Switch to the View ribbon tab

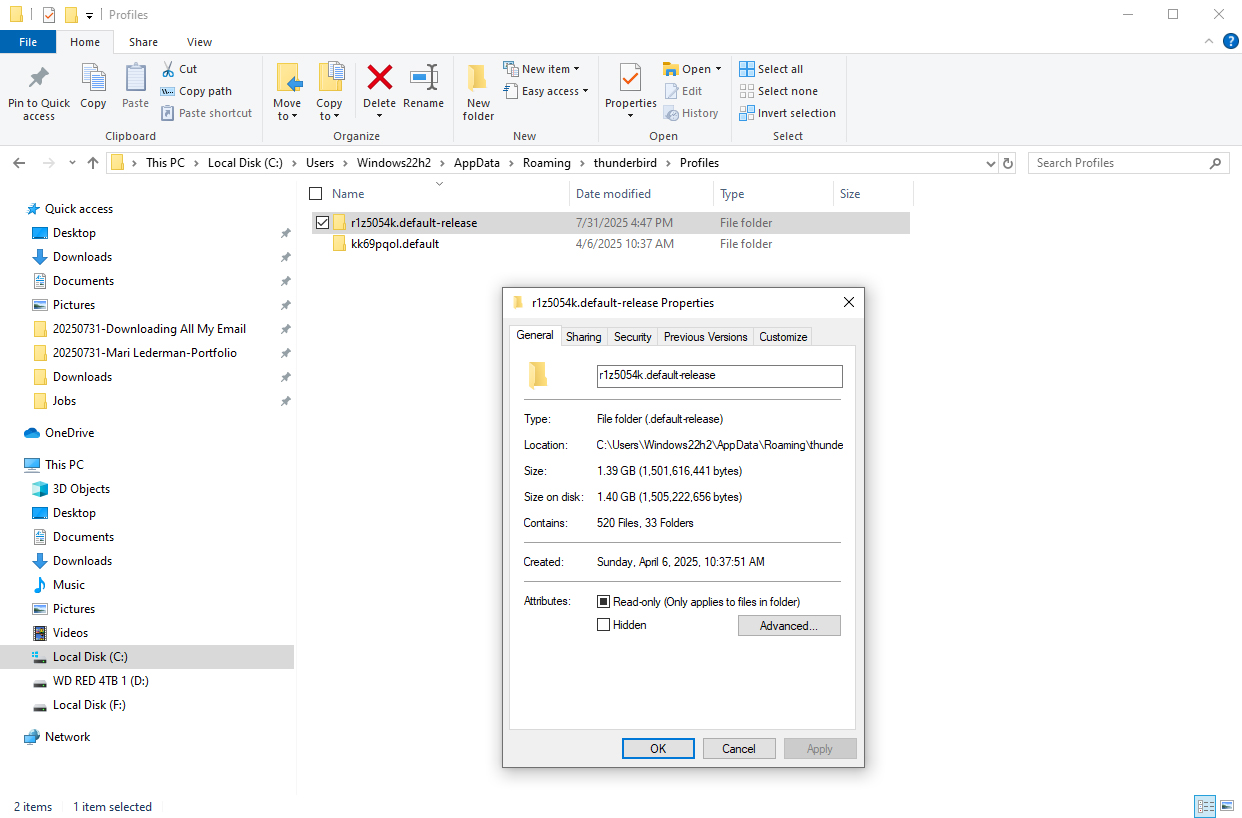199,42
